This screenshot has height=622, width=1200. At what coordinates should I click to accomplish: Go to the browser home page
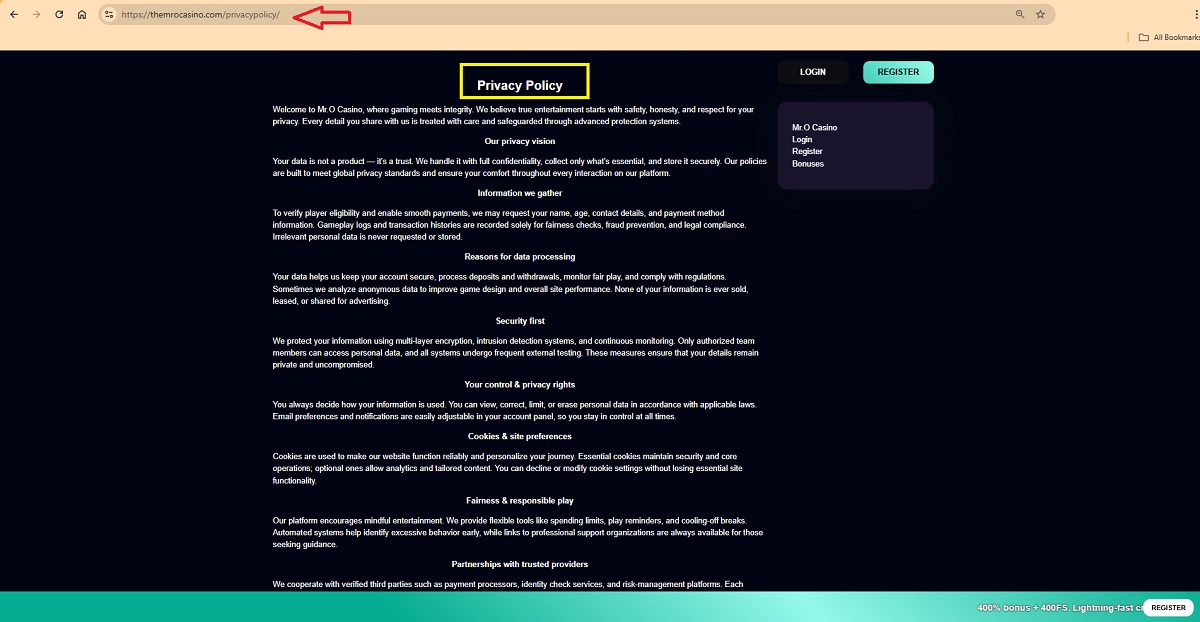click(x=82, y=15)
